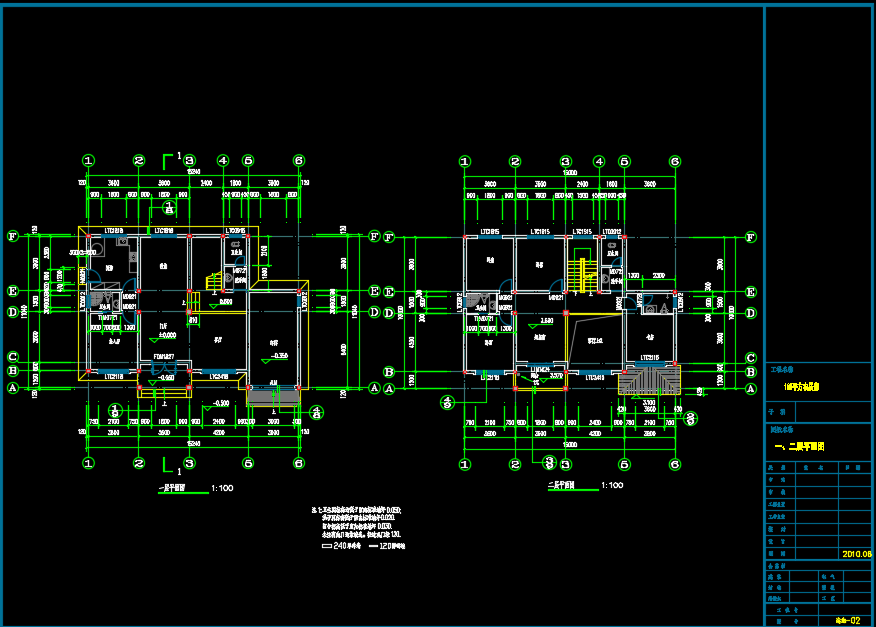Select the 4200 dimension on second-floor plan

595,434
